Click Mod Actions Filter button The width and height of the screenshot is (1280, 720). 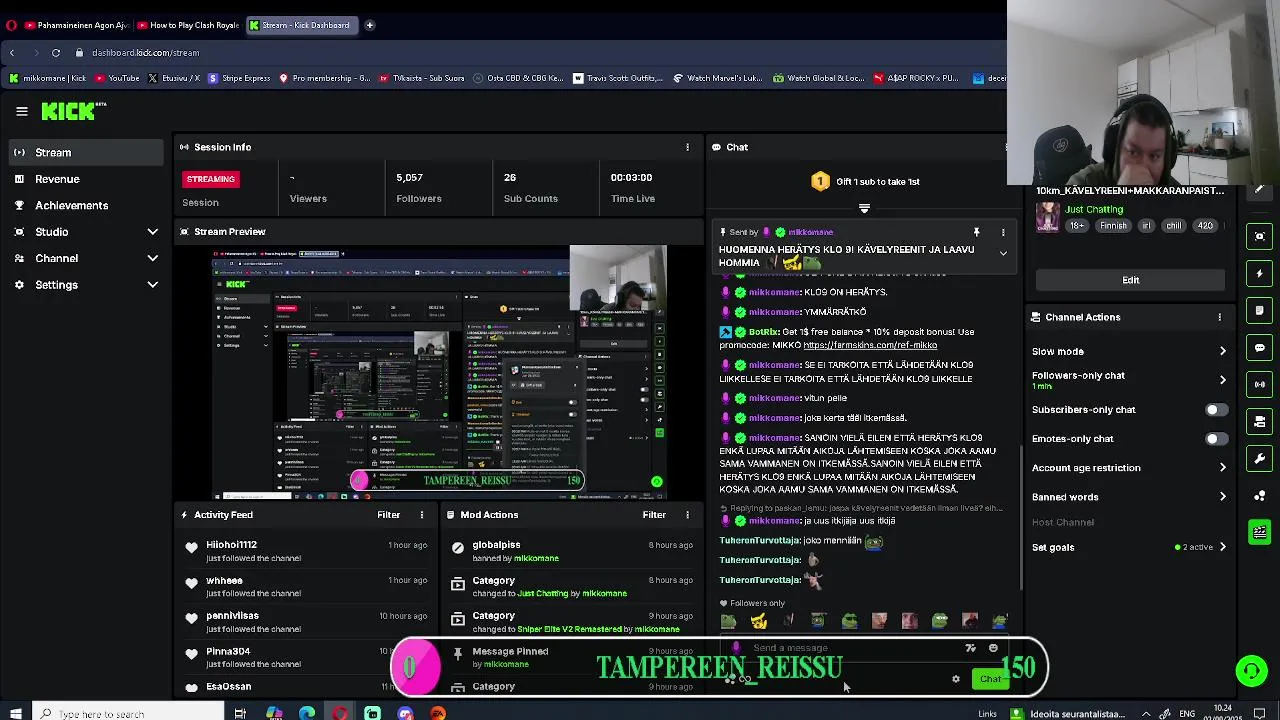(x=654, y=515)
